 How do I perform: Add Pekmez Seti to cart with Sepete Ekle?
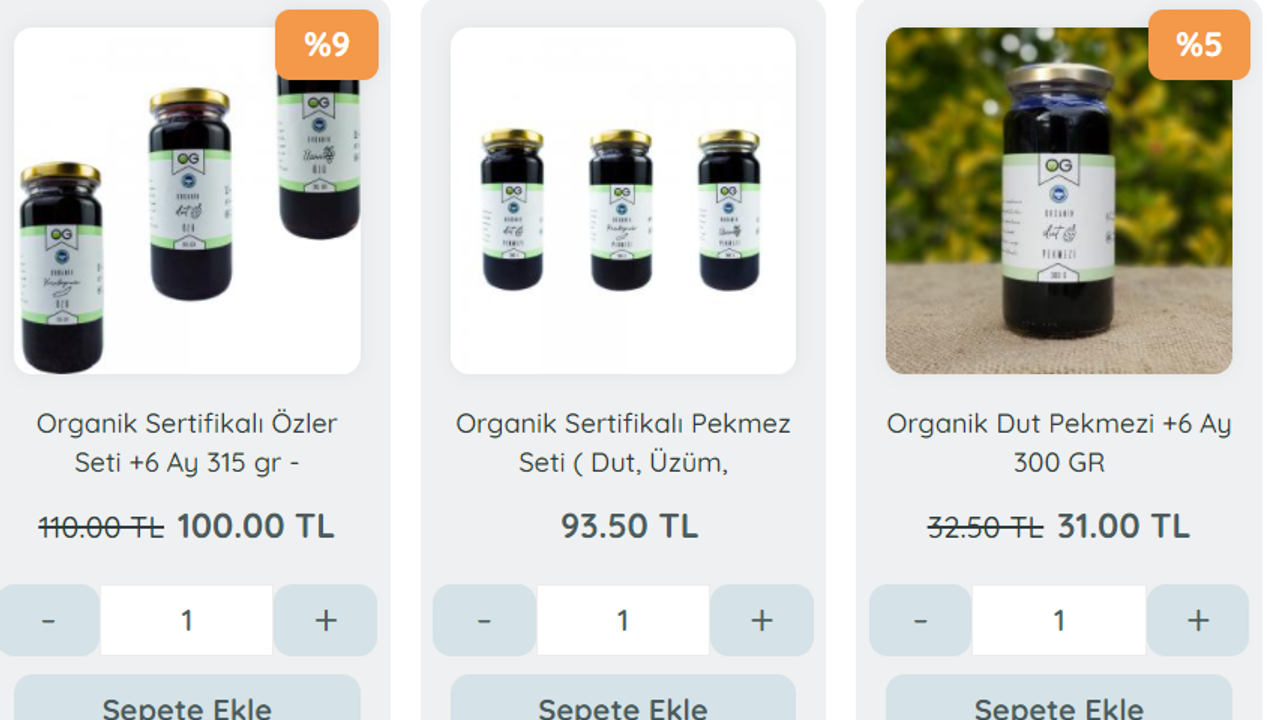click(623, 700)
